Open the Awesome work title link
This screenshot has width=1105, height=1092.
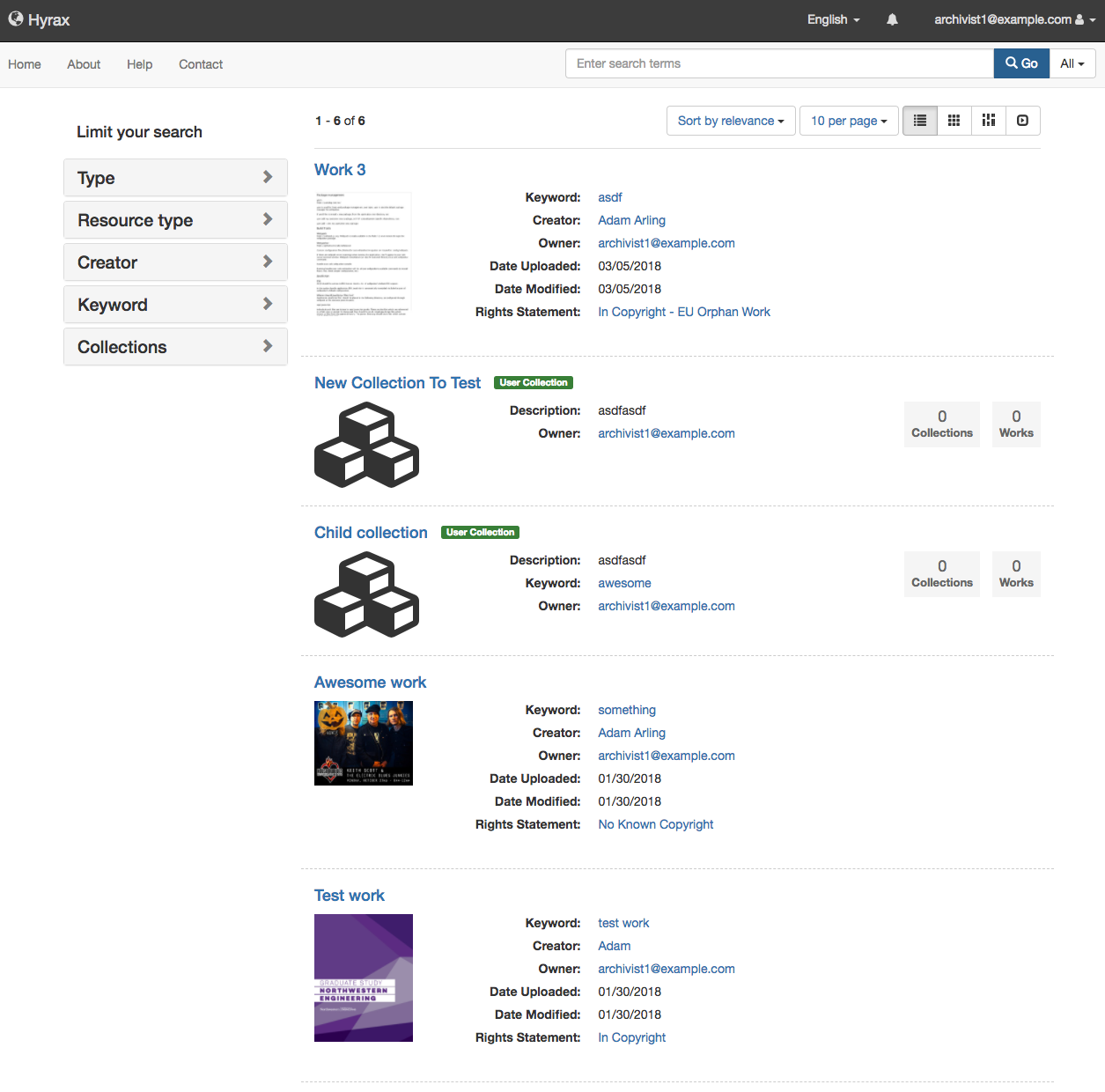[370, 682]
